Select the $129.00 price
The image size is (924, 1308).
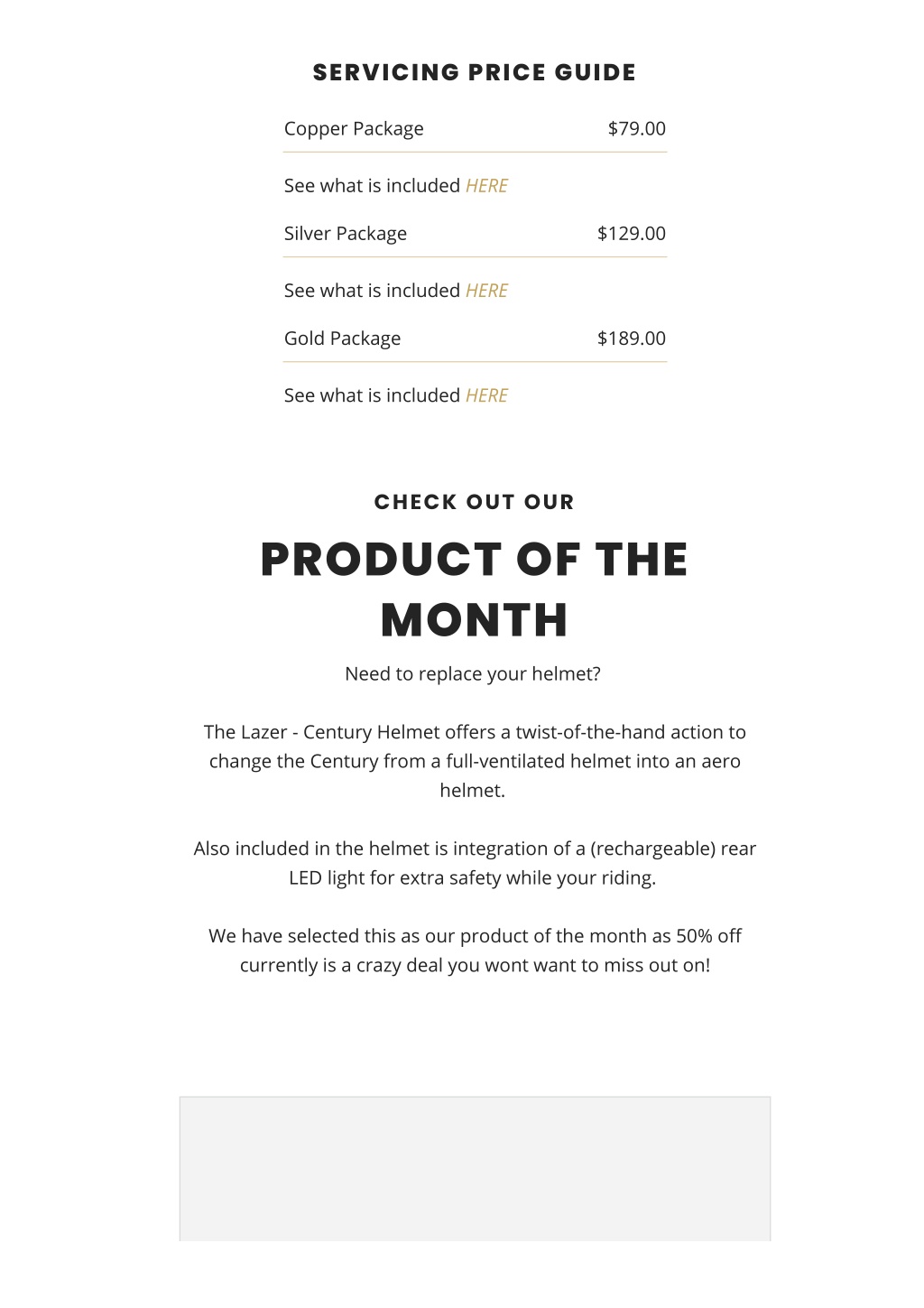click(x=632, y=234)
